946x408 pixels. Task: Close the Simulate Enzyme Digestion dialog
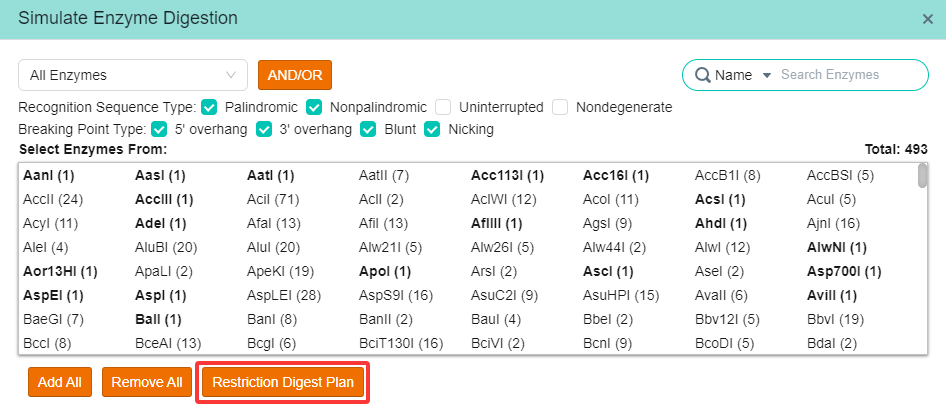point(928,19)
